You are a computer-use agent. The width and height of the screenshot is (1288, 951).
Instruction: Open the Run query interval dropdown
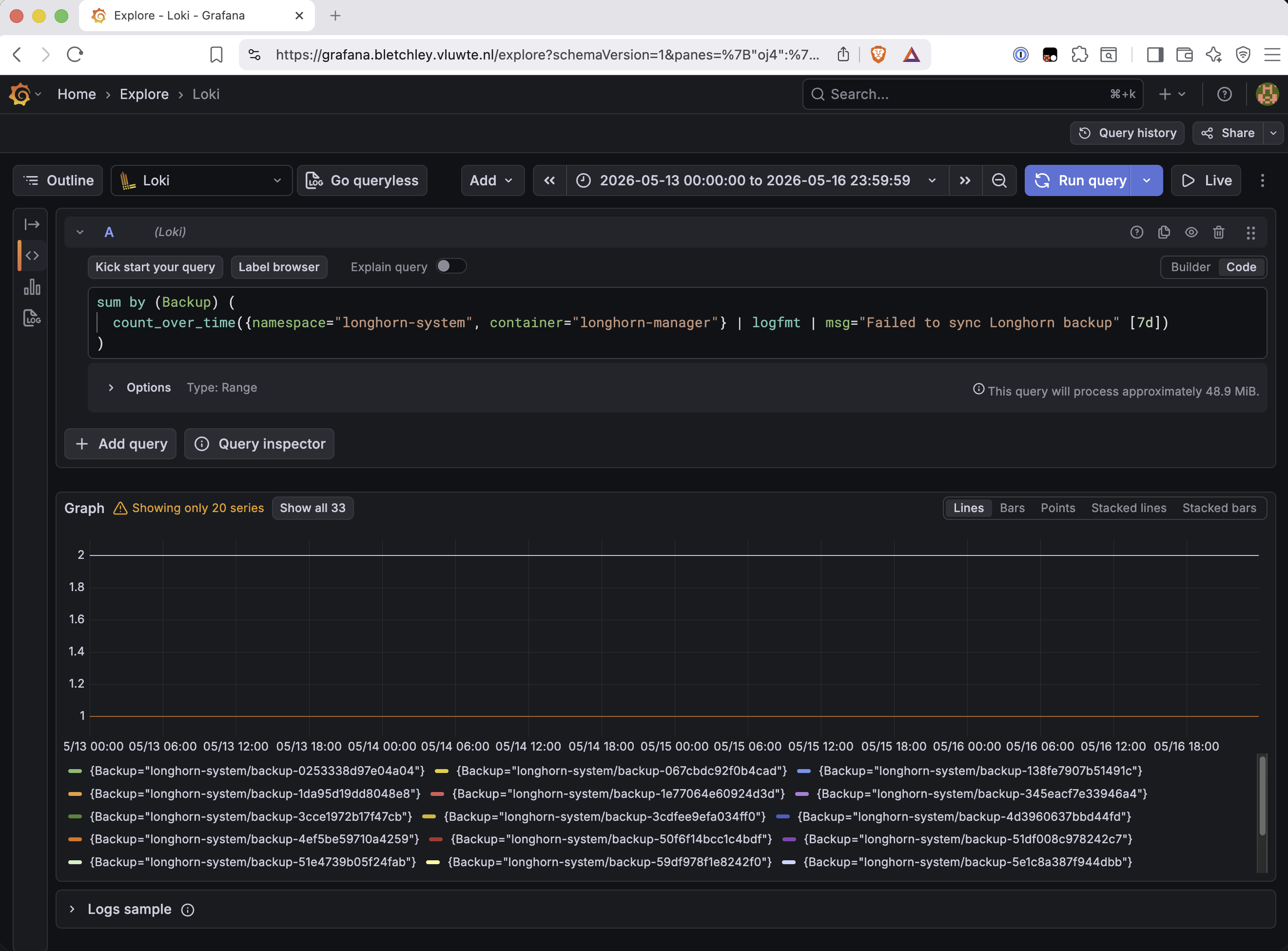(1147, 181)
